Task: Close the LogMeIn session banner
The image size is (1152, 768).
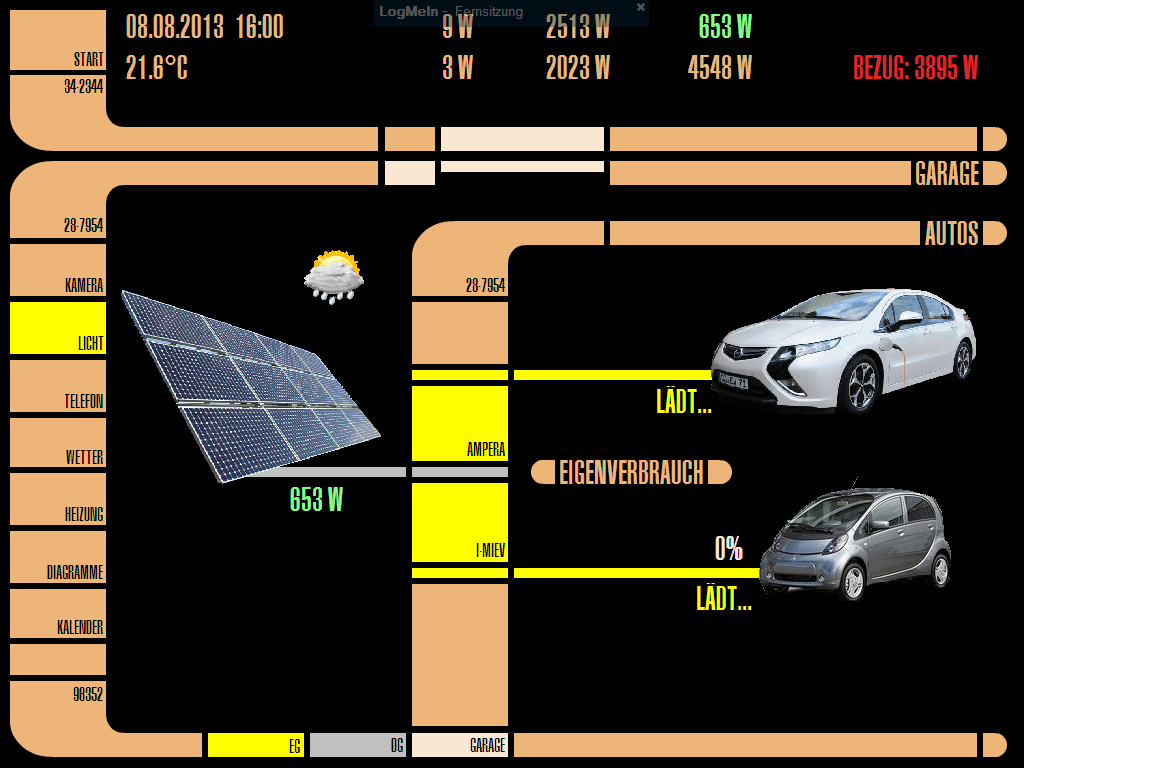Action: [641, 7]
